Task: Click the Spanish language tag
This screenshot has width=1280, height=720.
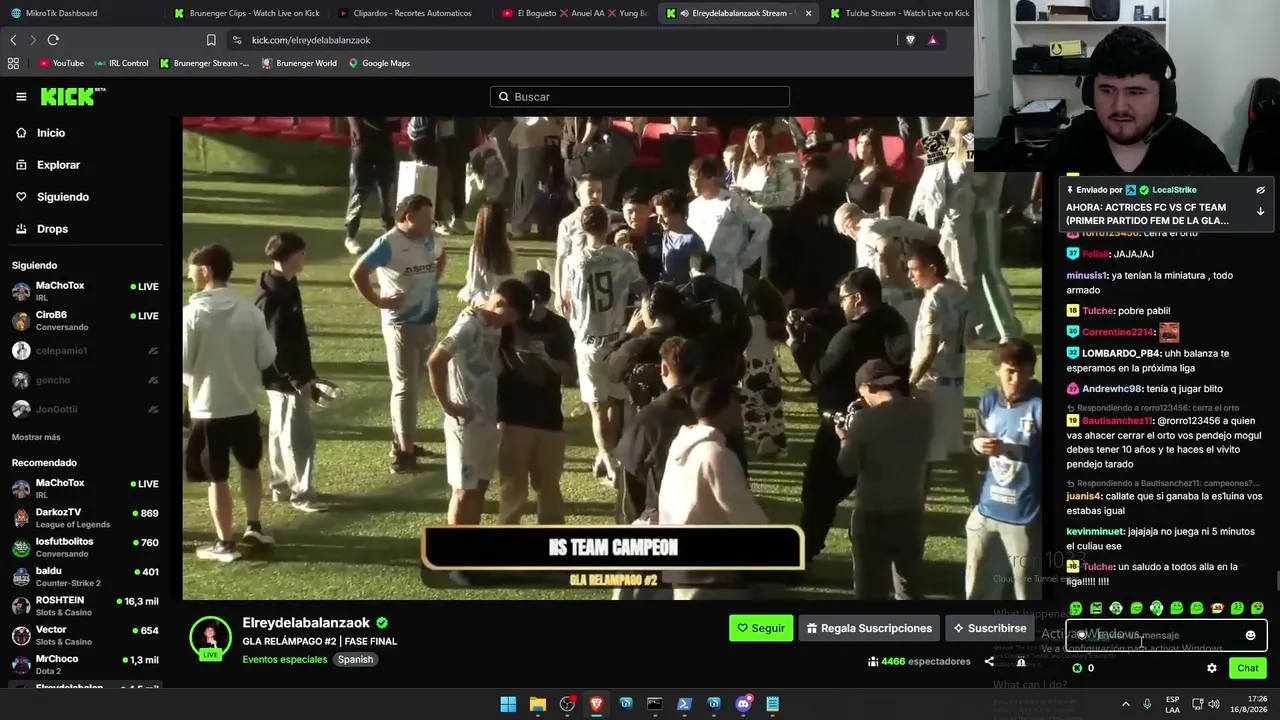Action: tap(355, 660)
